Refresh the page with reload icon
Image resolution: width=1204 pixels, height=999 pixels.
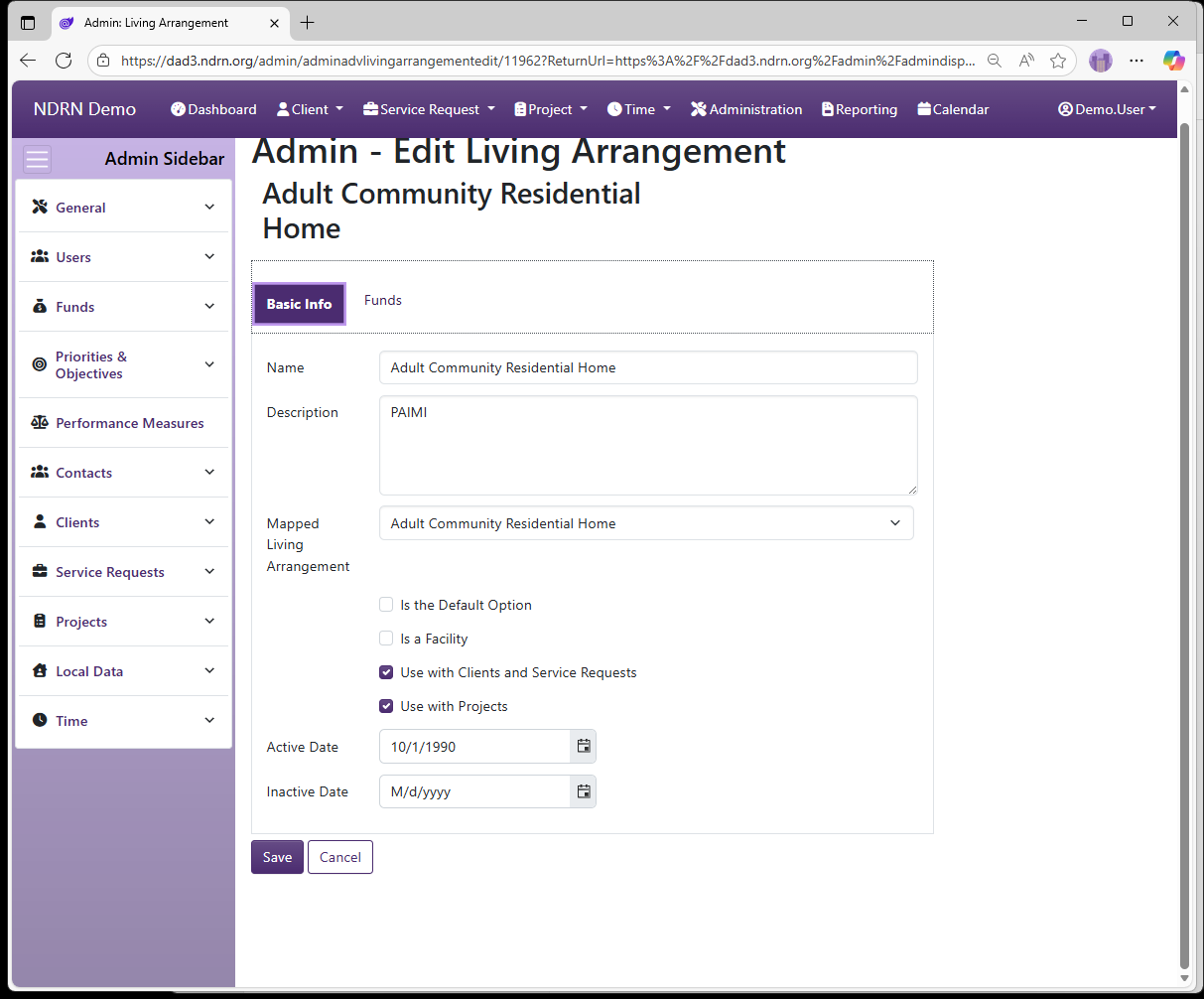pos(64,61)
